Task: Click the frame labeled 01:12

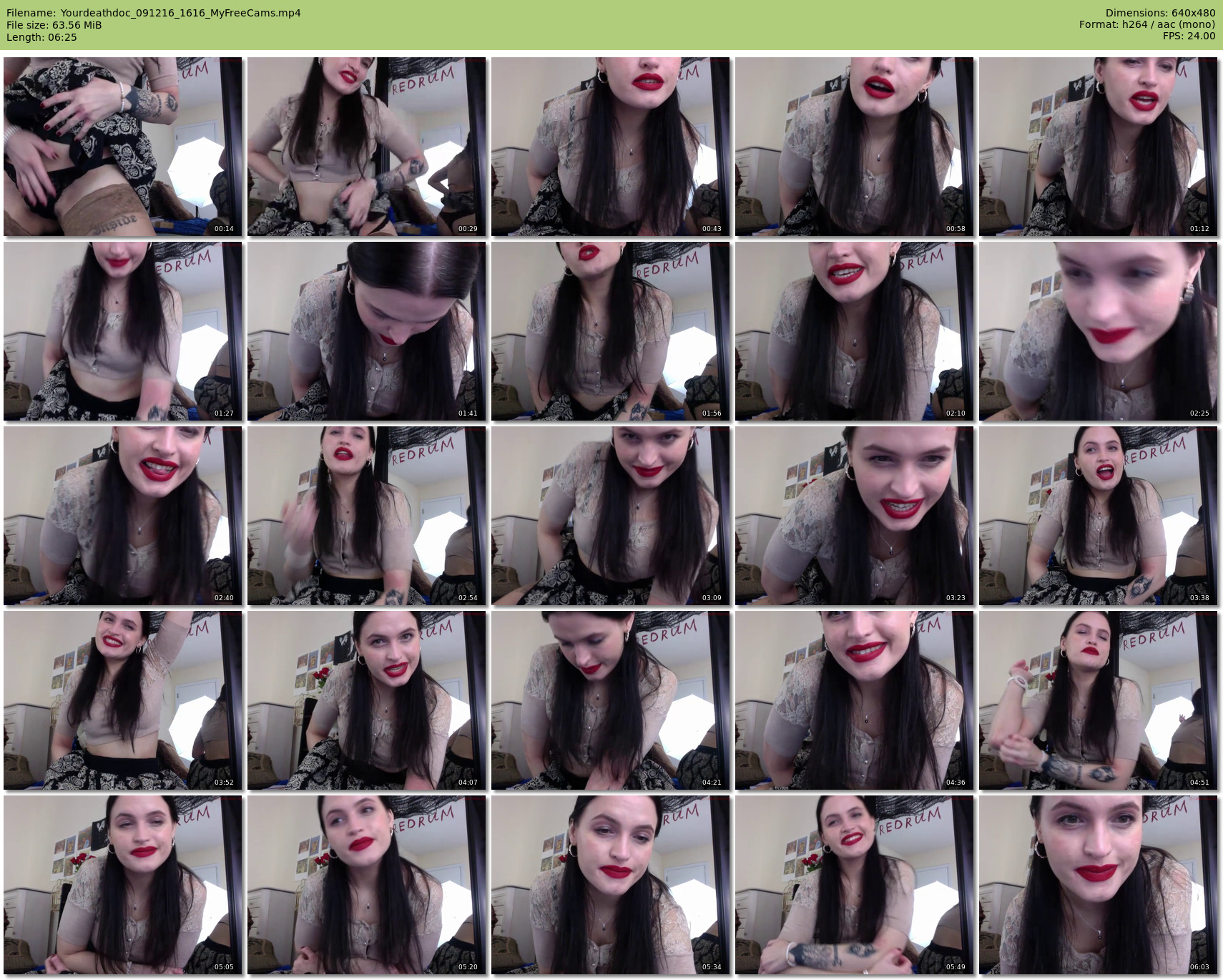Action: [1098, 147]
